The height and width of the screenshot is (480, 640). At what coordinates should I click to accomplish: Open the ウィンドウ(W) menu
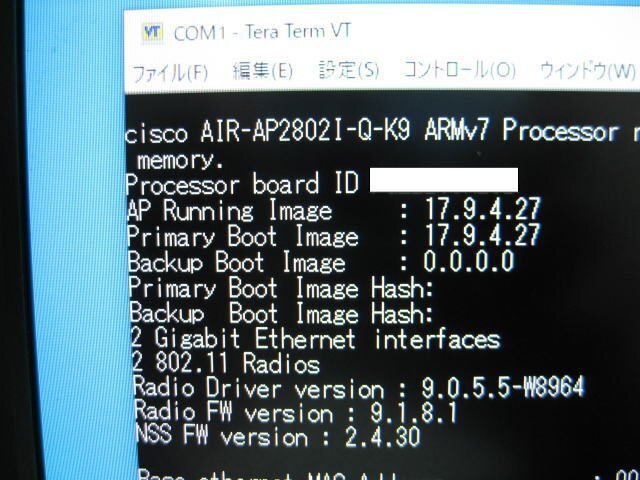pos(588,71)
